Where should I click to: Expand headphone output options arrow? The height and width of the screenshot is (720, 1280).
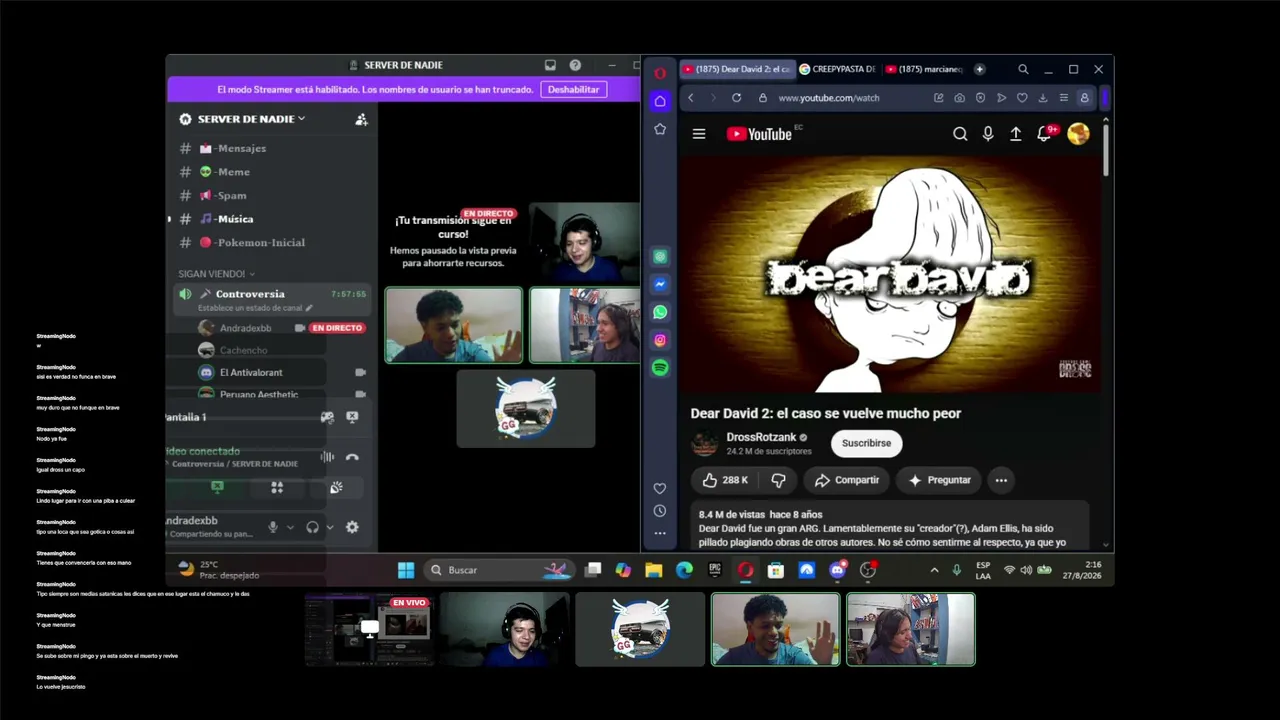330,527
